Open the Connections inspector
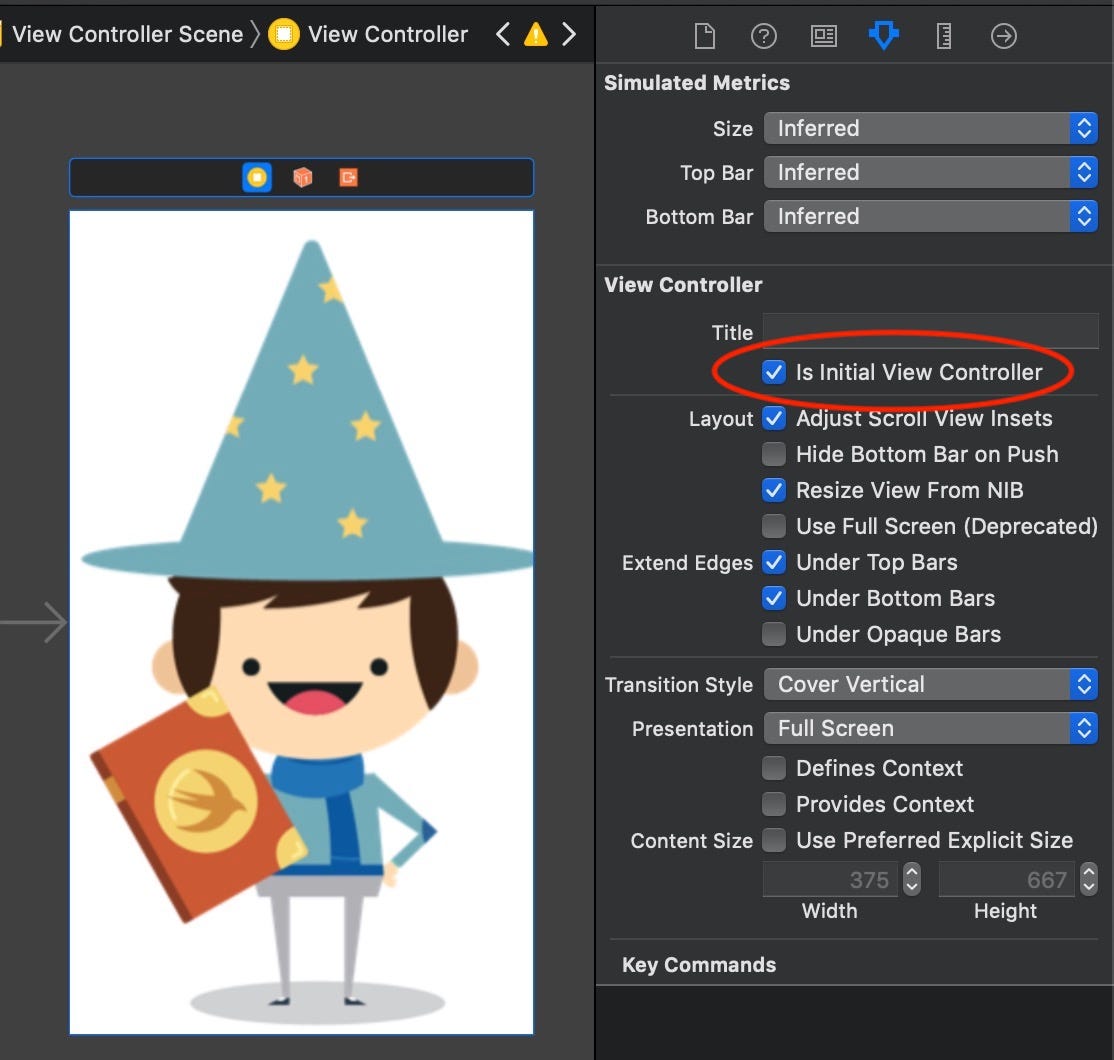The image size is (1114, 1060). coord(1003,35)
